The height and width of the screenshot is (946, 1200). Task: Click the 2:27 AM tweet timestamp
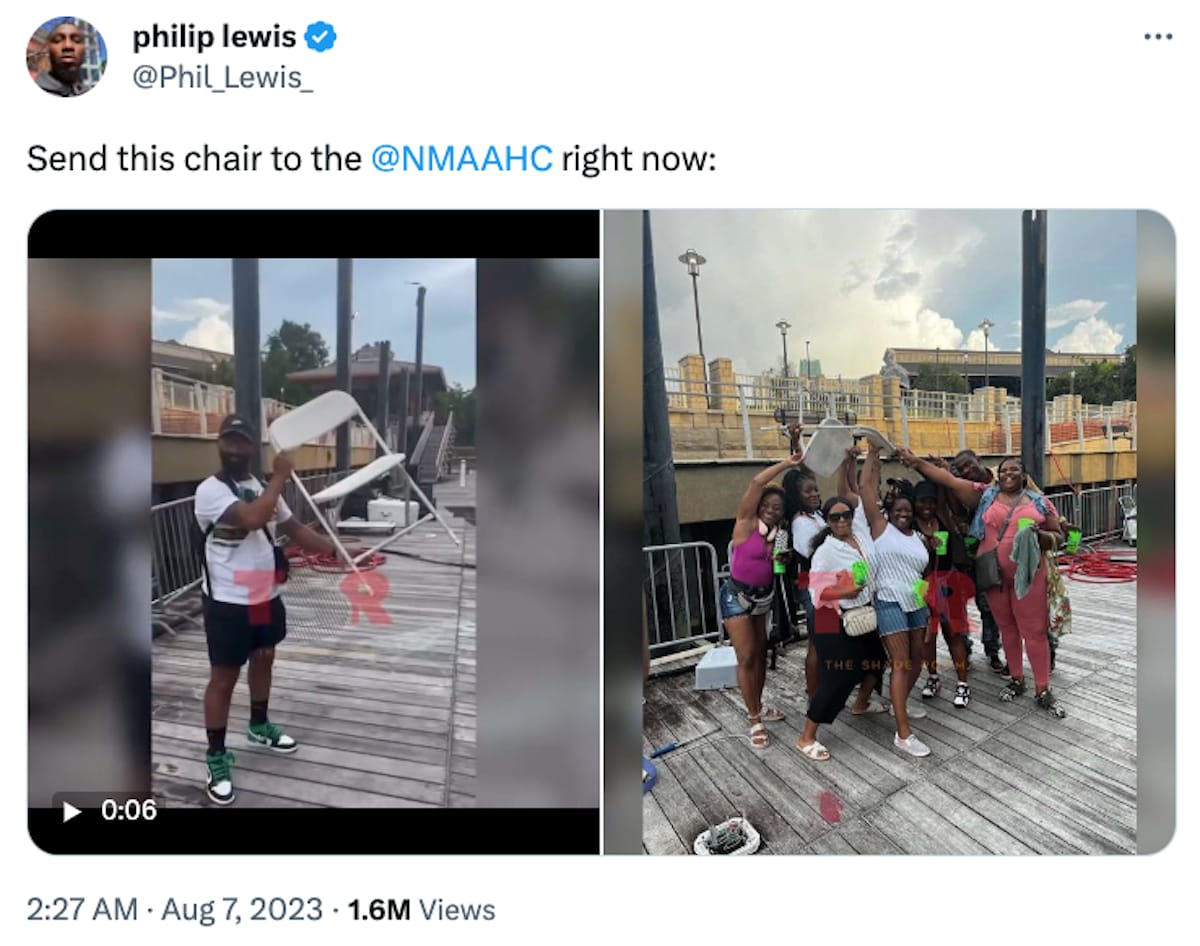click(82, 910)
